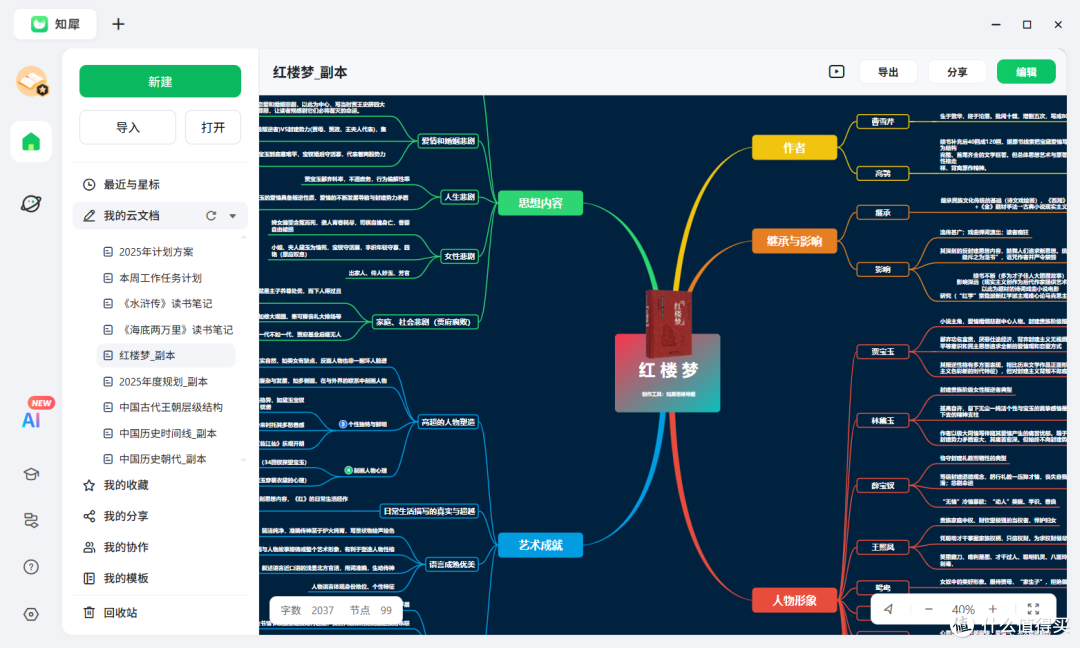Add a new tab with plus icon
The height and width of the screenshot is (648, 1080).
[118, 24]
